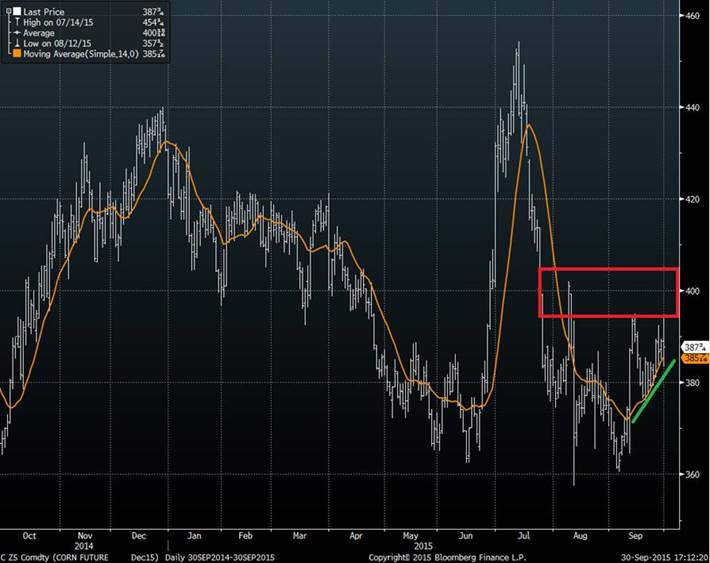The image size is (710, 563).
Task: Click the orange 385 moving average tag
Action: pos(694,358)
